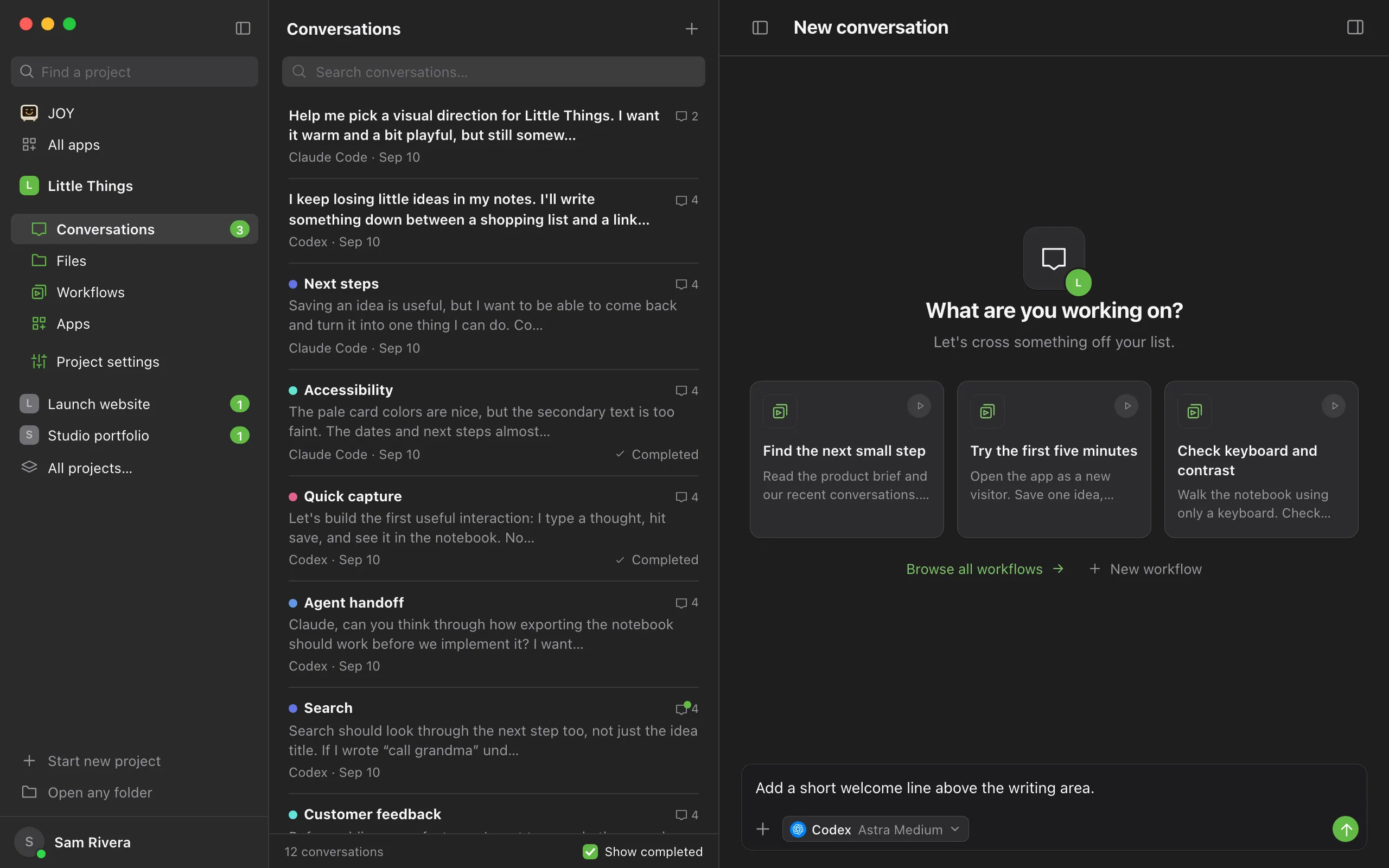The width and height of the screenshot is (1389, 868).
Task: Create a New workflow
Action: tap(1145, 569)
